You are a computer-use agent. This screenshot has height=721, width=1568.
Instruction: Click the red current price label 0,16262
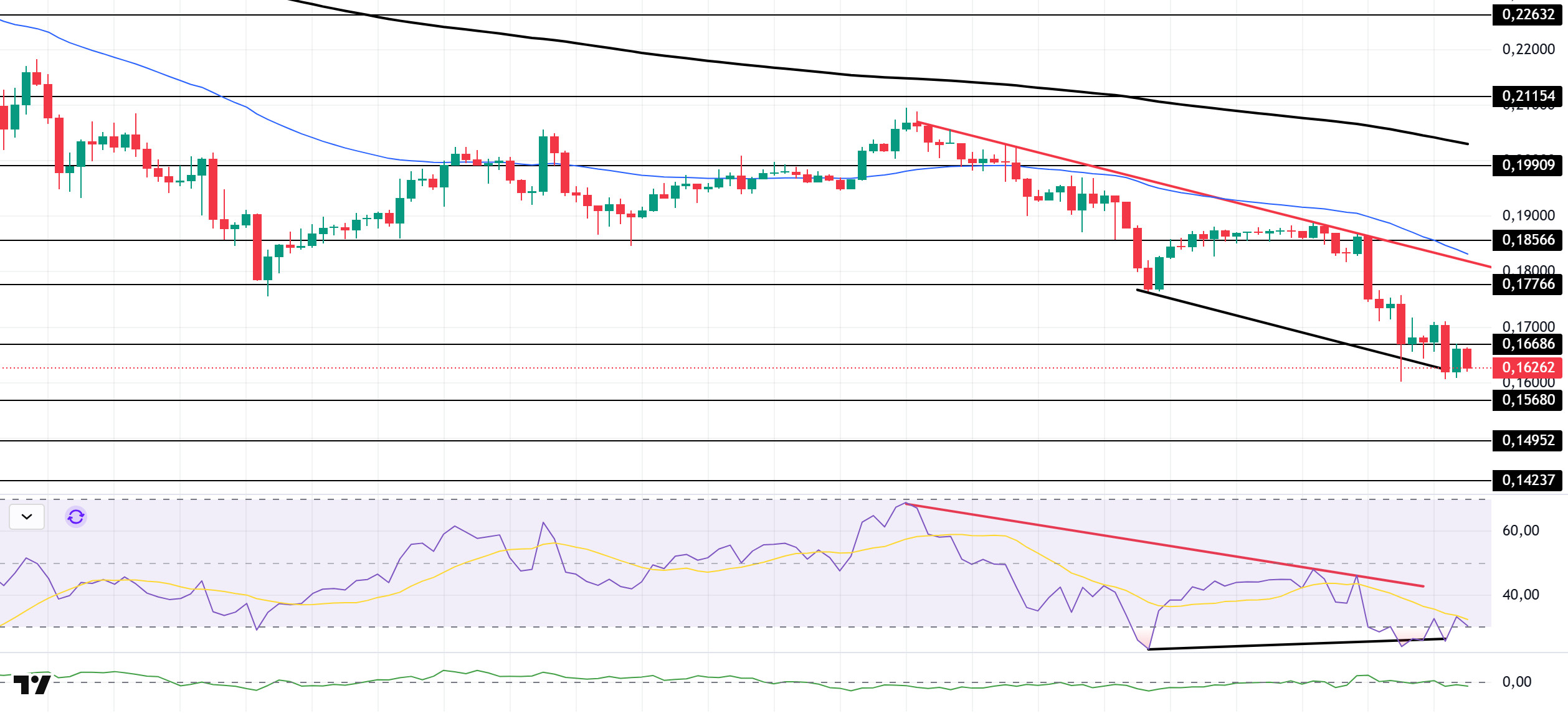click(1527, 367)
